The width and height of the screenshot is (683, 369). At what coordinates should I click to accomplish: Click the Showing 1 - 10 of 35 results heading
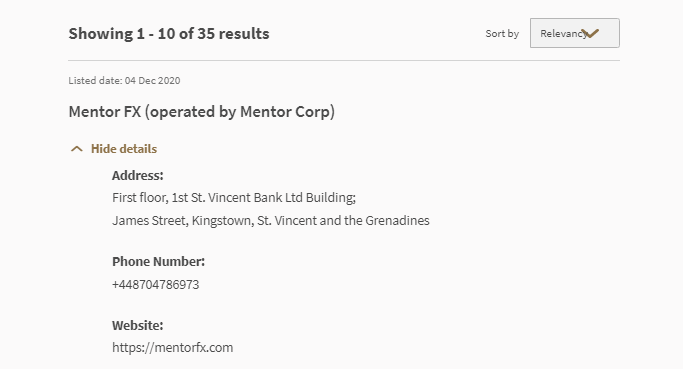click(x=169, y=34)
